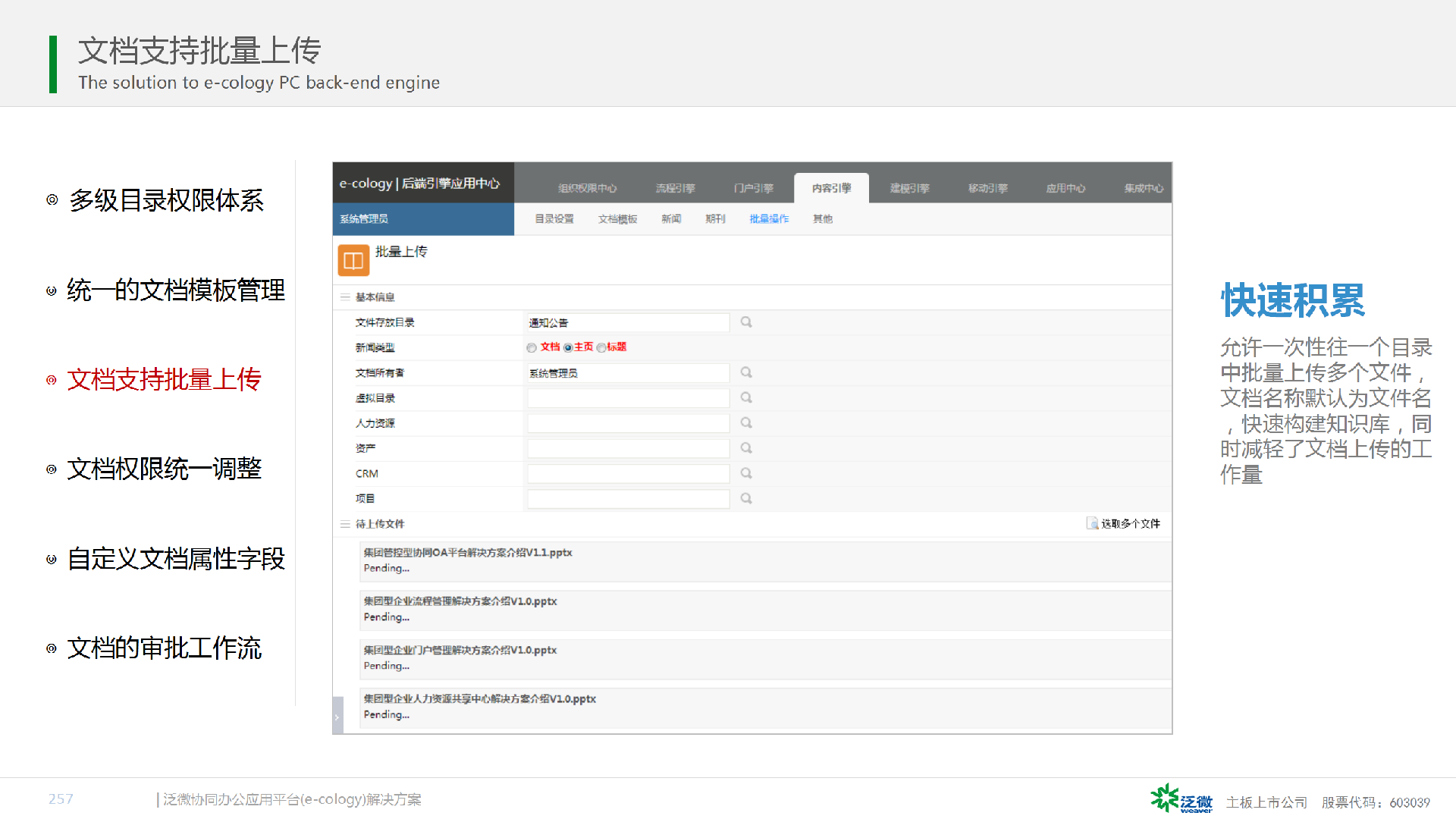Viewport: 1456px width, 819px height.
Task: Switch to 内容引擎 tab
Action: (x=831, y=188)
